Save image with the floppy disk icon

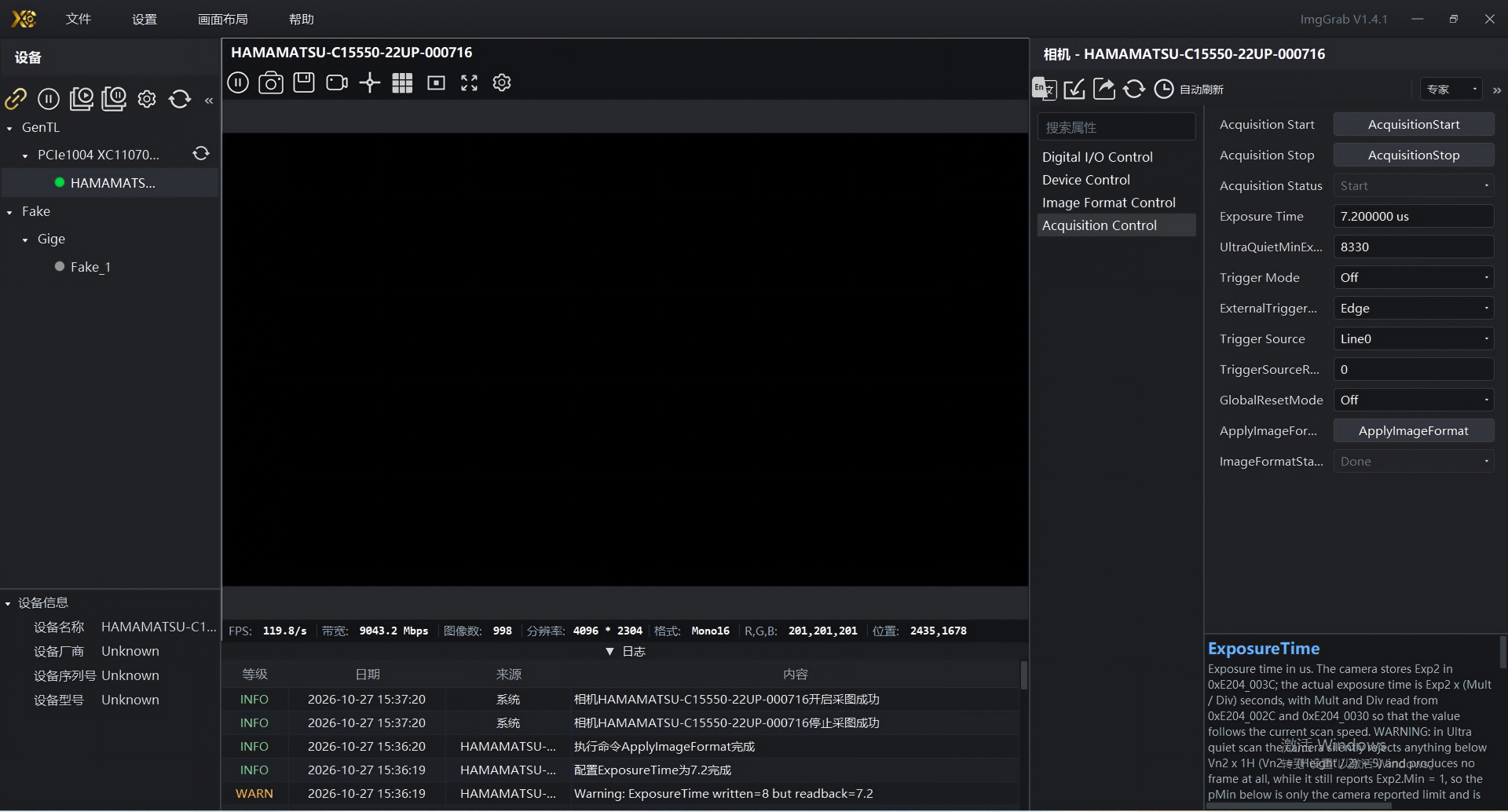[x=304, y=82]
